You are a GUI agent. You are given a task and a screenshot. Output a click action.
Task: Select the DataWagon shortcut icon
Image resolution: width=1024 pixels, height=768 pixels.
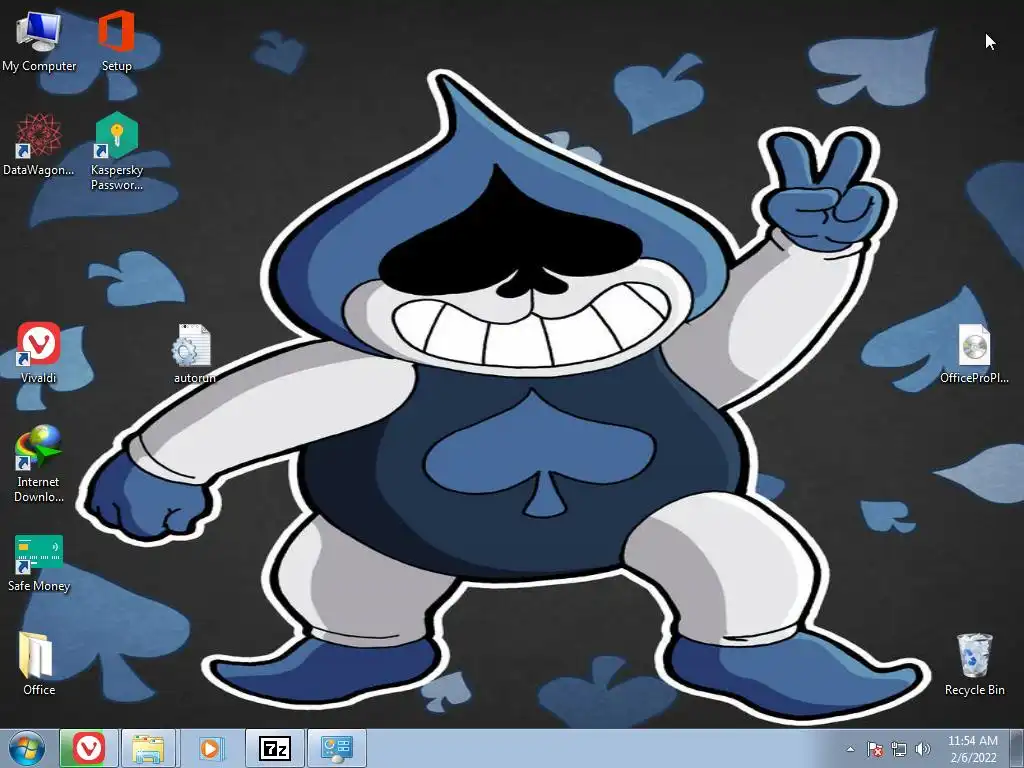tap(39, 144)
